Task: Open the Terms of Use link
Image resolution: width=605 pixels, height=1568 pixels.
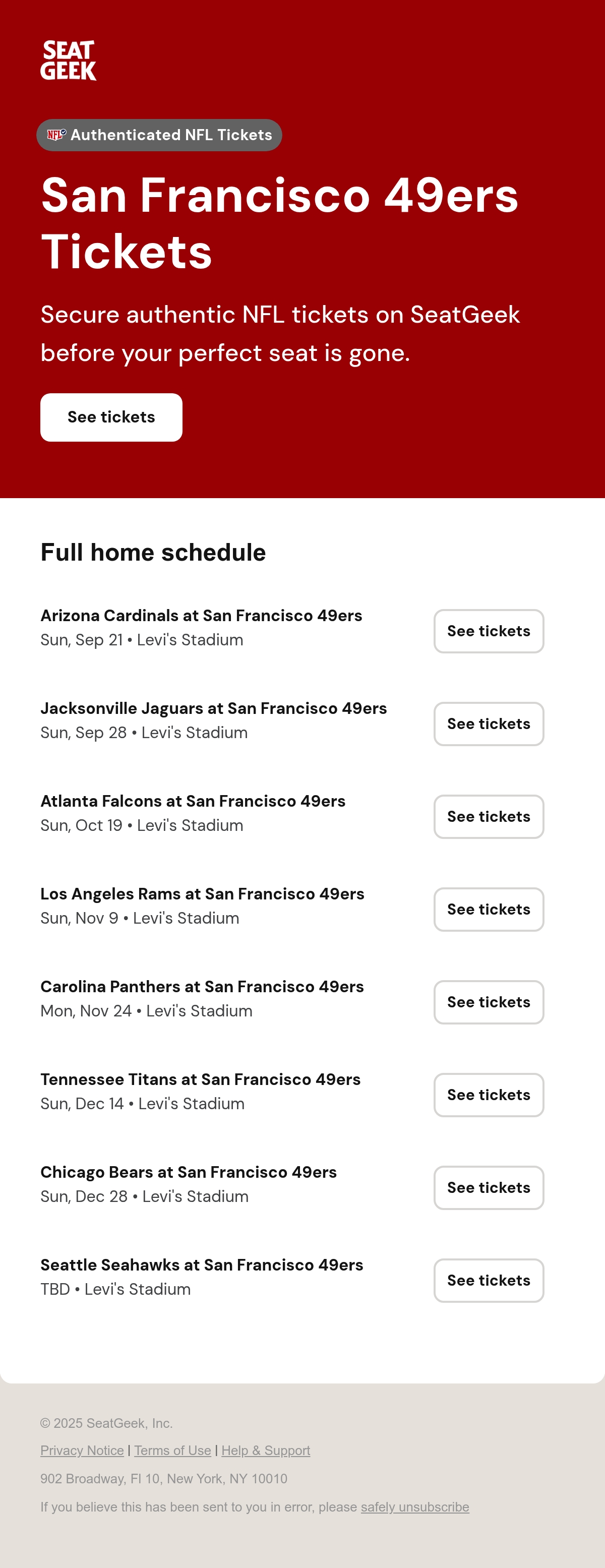Action: [173, 1451]
